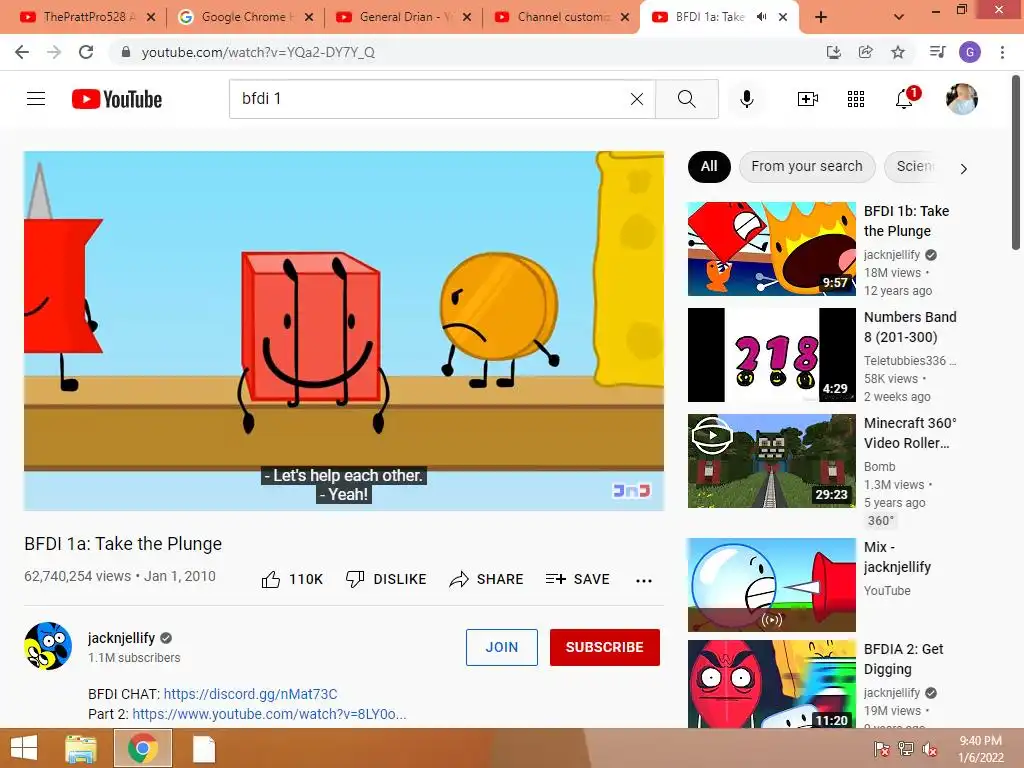This screenshot has height=768, width=1024.
Task: Bookmark this page with star
Action: click(x=898, y=52)
